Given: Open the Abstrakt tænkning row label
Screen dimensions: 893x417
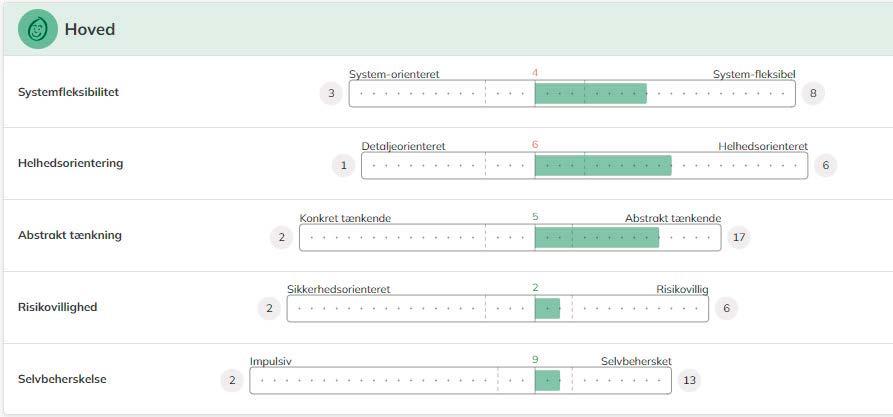Looking at the screenshot, I should [x=70, y=235].
